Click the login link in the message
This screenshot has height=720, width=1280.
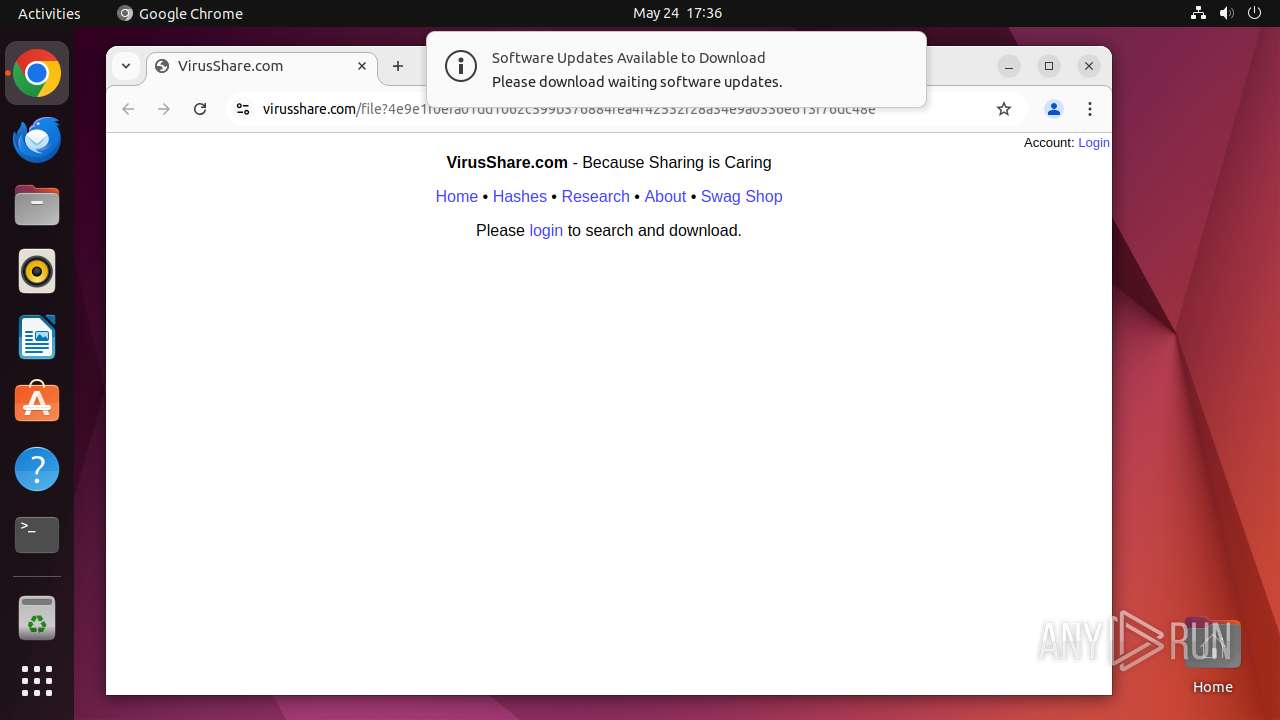[x=546, y=230]
